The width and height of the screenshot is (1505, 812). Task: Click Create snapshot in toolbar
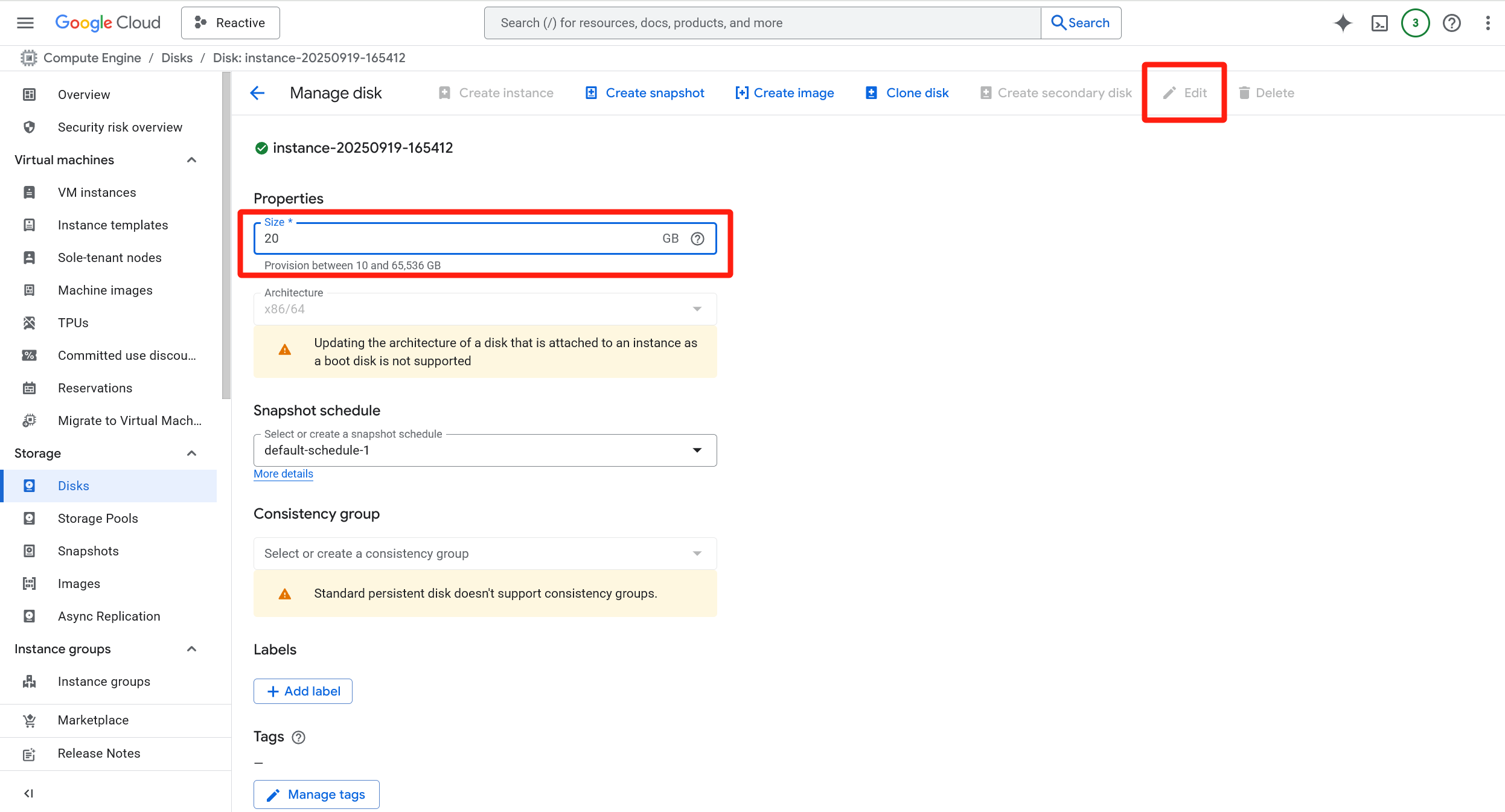(644, 93)
